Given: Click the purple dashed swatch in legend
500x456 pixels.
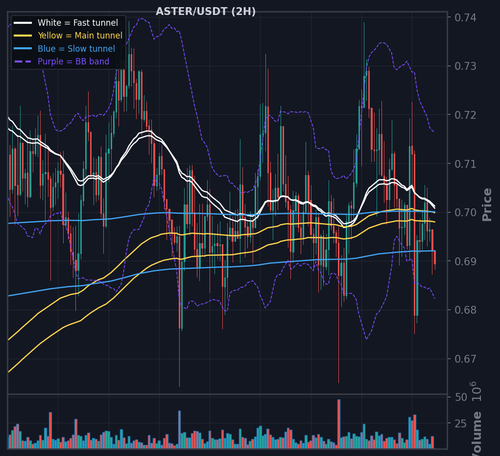Looking at the screenshot, I should tap(23, 62).
